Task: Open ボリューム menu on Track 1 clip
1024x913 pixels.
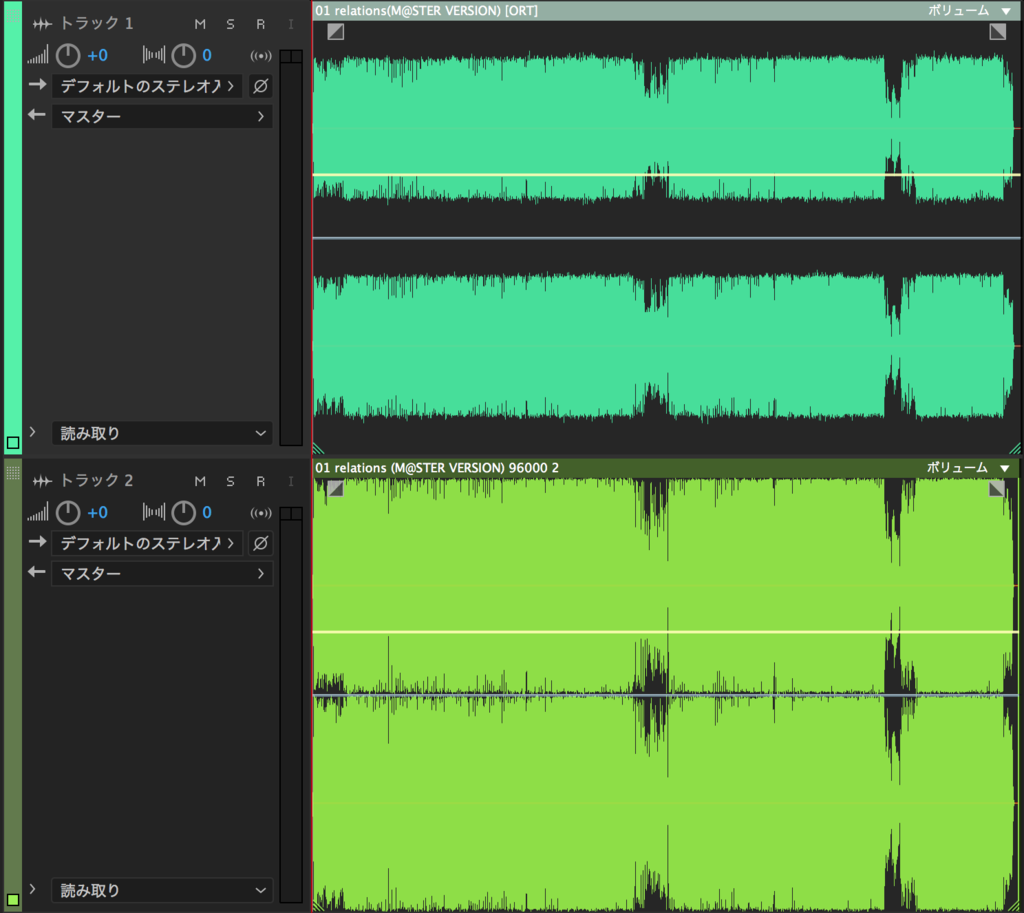Action: 969,10
